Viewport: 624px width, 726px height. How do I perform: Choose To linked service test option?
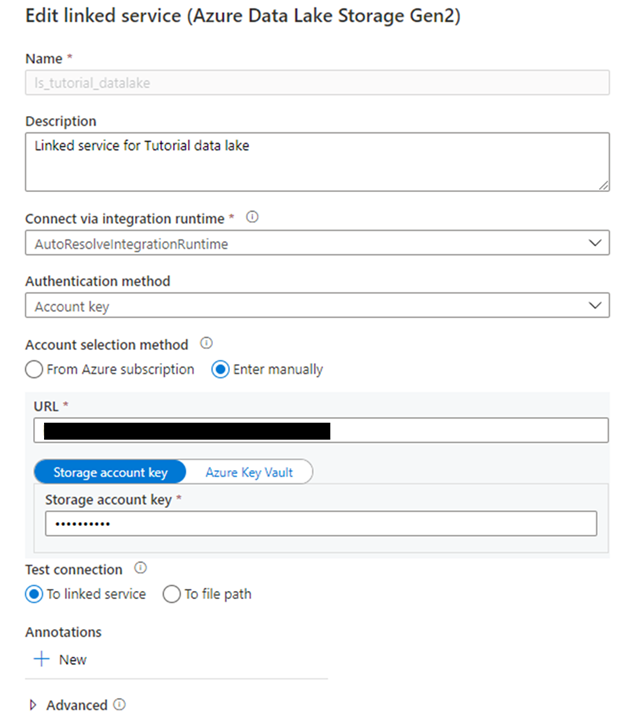tap(34, 594)
